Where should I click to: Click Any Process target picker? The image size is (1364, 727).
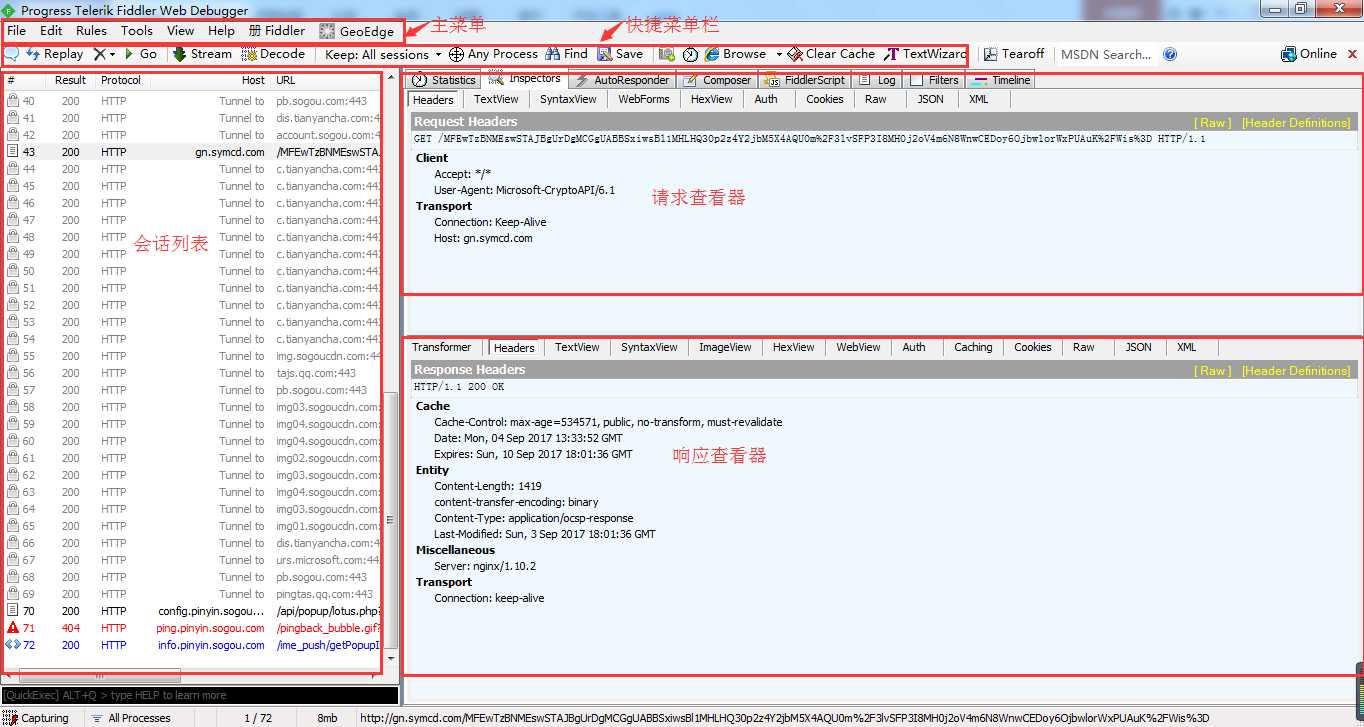click(493, 54)
